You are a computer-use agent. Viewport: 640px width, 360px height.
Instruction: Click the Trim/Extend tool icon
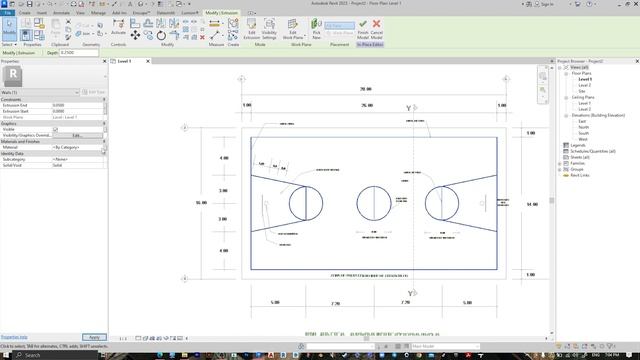coord(174,36)
